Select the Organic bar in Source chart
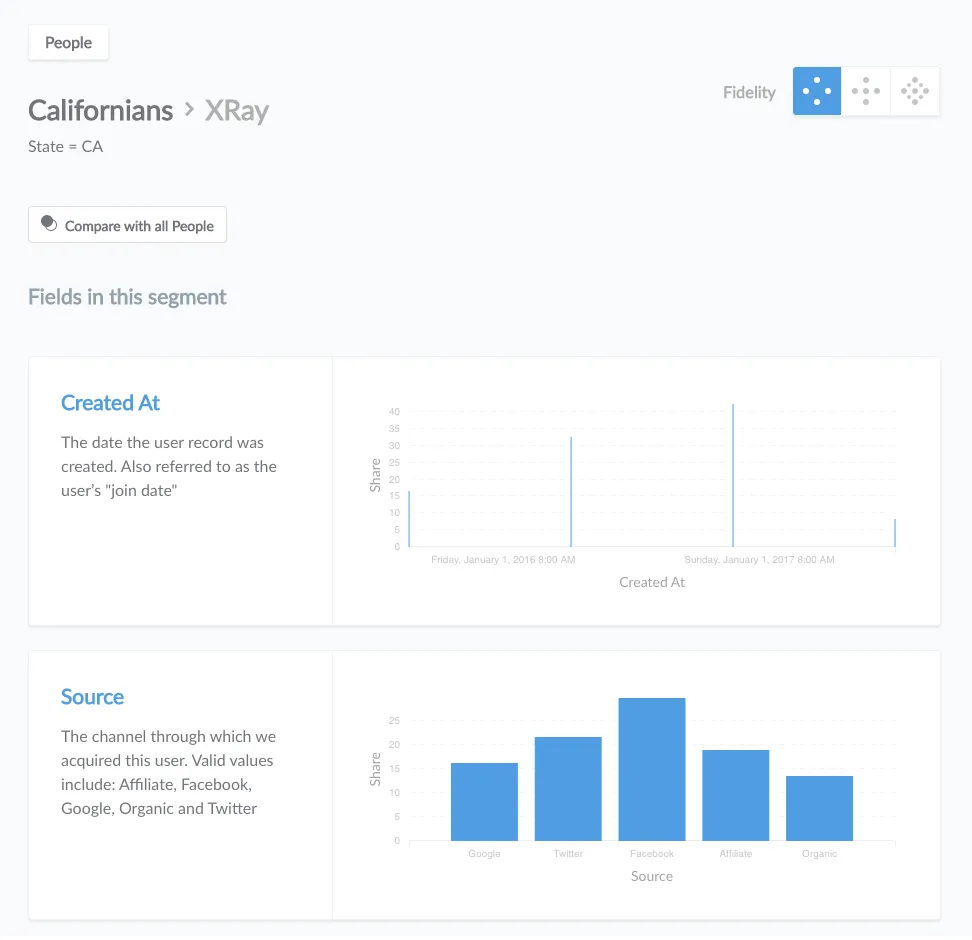972x940 pixels. pyautogui.click(x=819, y=809)
